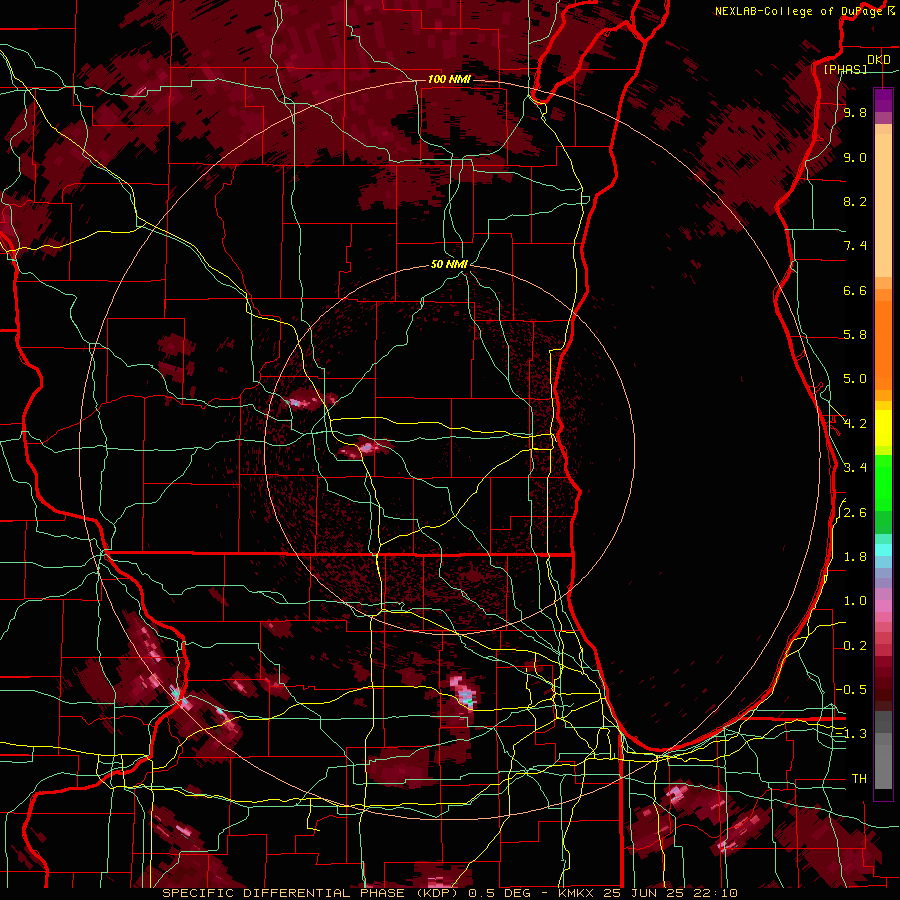Pick the cyan color bar segment
The width and height of the screenshot is (900, 900).
pyautogui.click(x=883, y=550)
